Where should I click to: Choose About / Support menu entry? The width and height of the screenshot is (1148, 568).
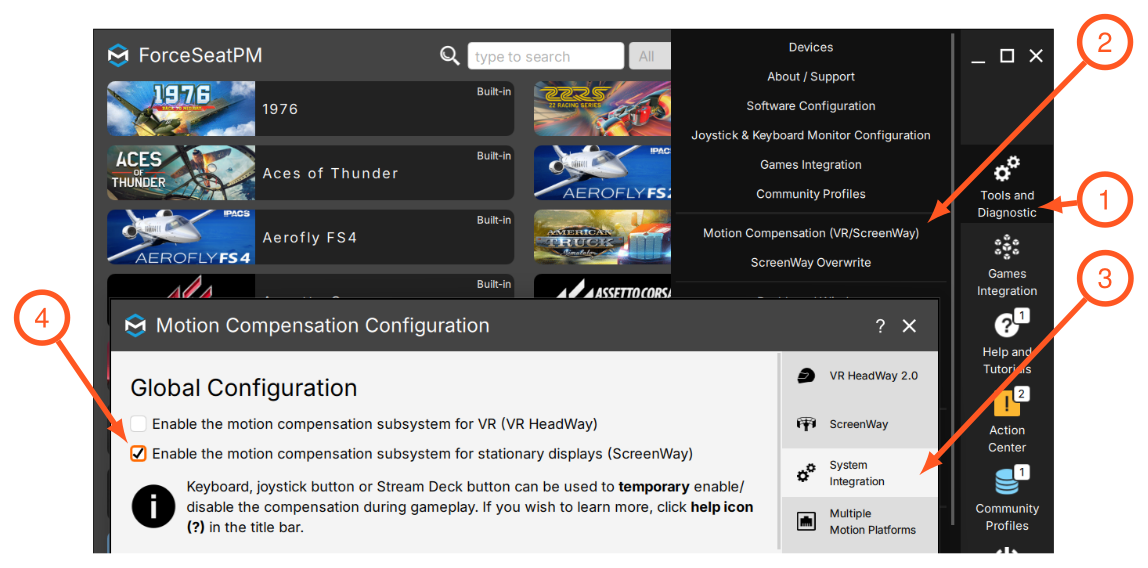click(810, 76)
